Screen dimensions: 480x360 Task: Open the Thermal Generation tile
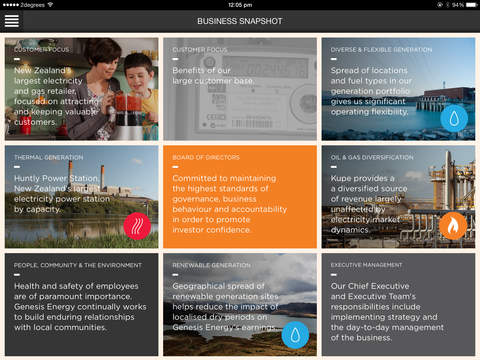tap(82, 197)
